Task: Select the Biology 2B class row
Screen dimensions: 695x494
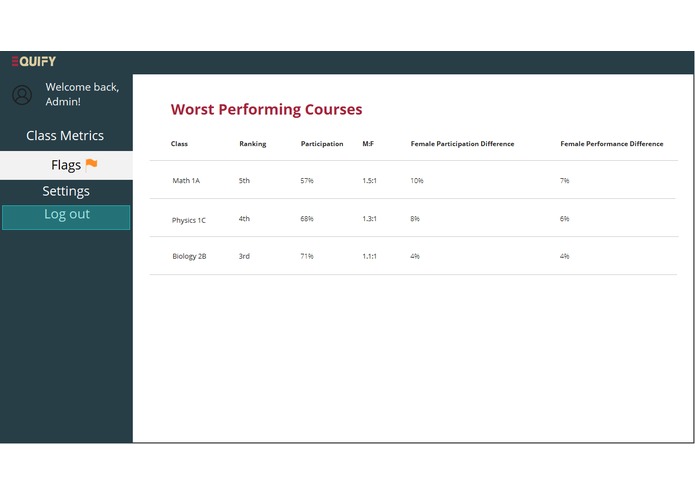Action: click(x=414, y=256)
